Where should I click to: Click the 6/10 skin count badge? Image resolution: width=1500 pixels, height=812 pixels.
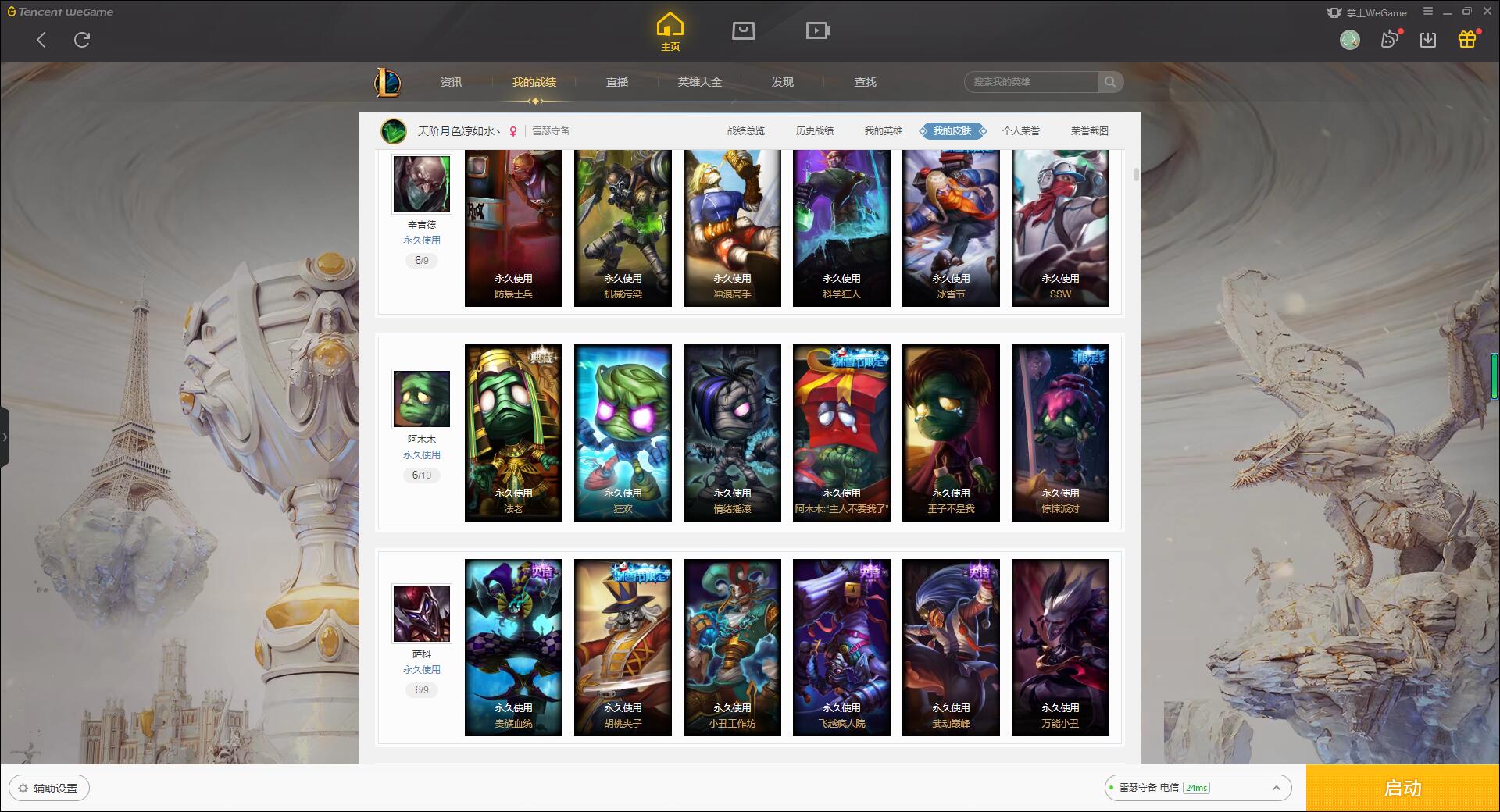click(x=422, y=475)
